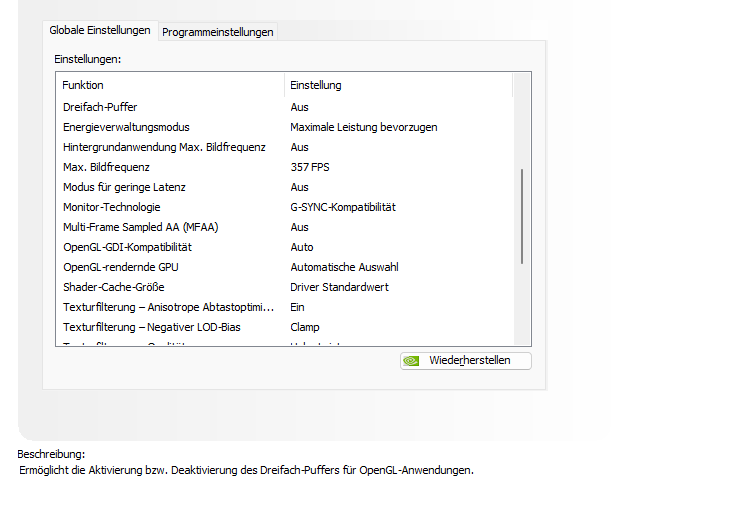Open Maximale Leistung bevorzugen setting value

coord(364,127)
